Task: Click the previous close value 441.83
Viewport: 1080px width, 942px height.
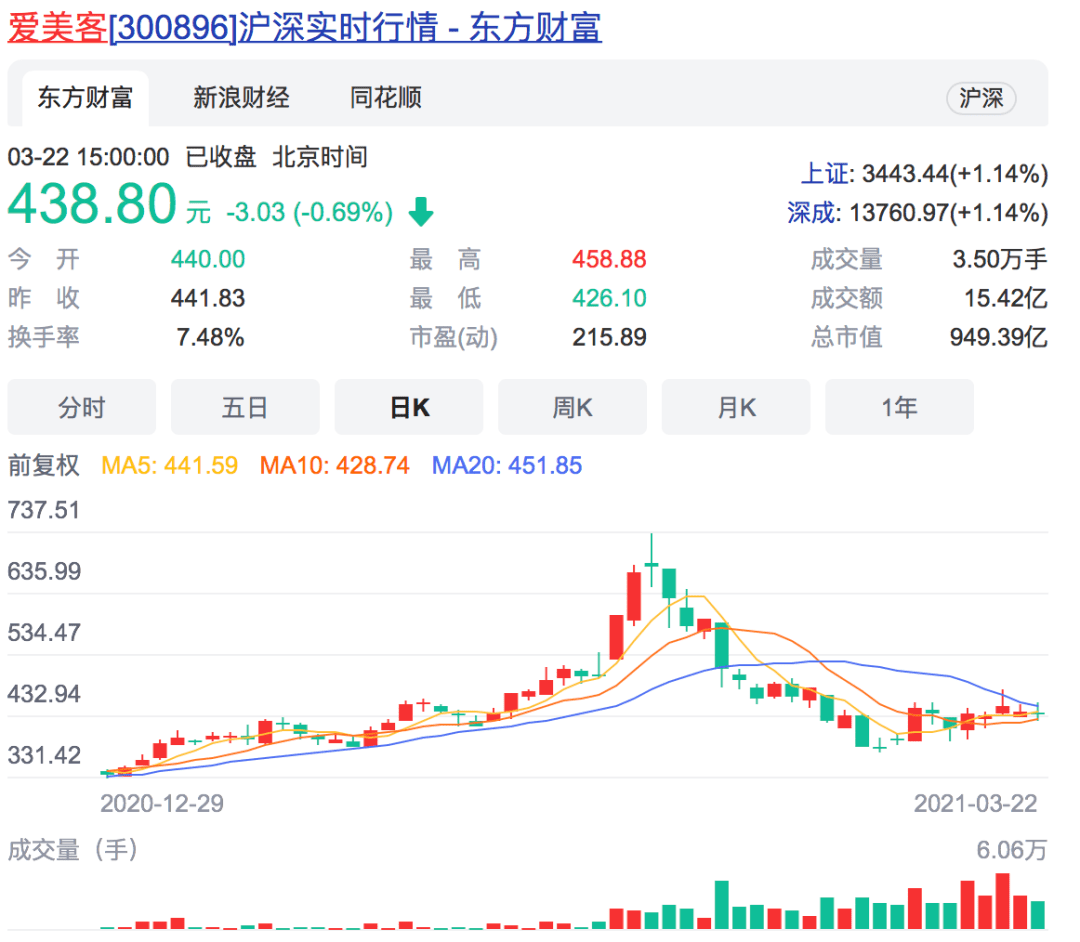Action: [208, 298]
